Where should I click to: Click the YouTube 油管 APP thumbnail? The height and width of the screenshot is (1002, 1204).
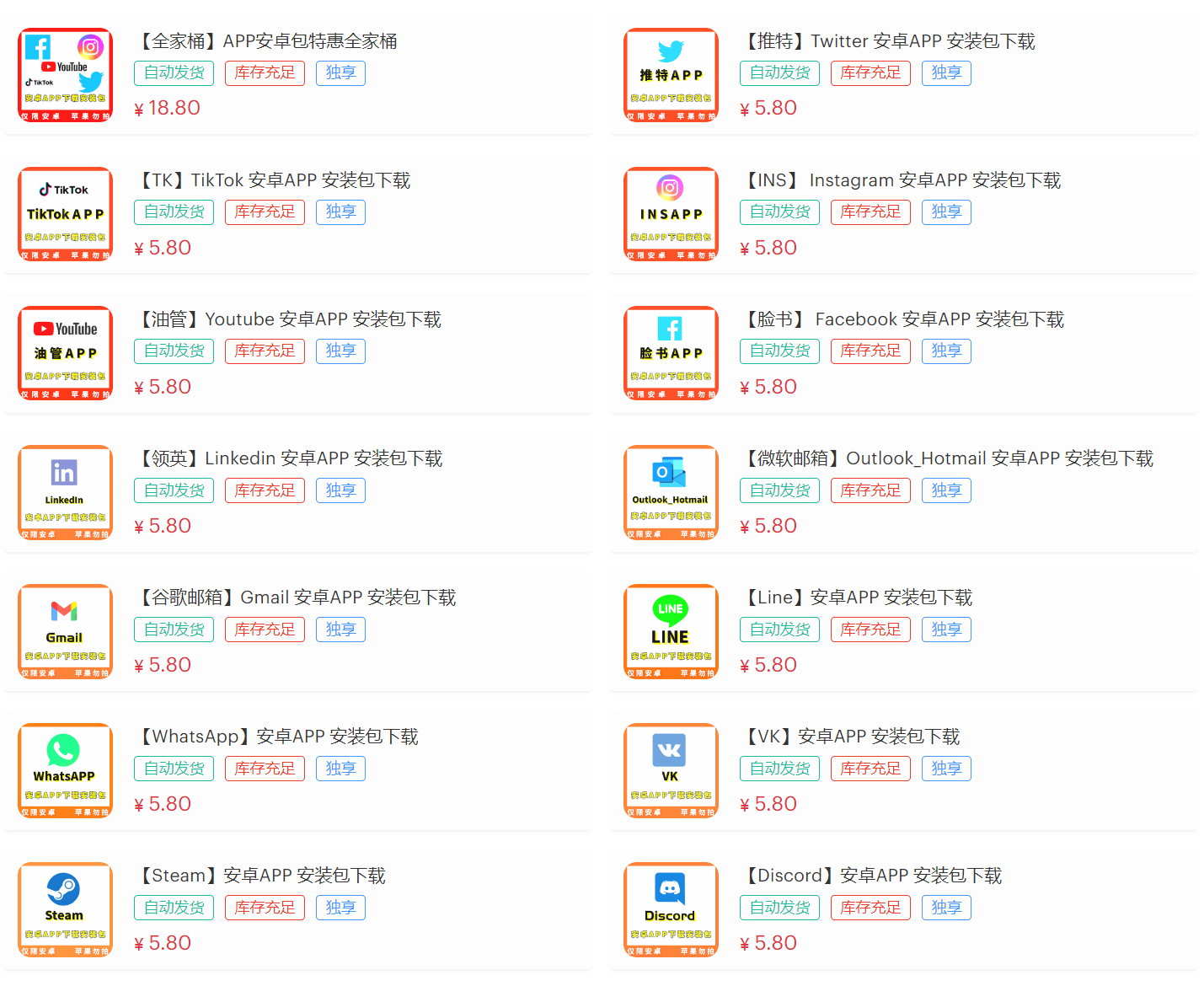pos(65,353)
